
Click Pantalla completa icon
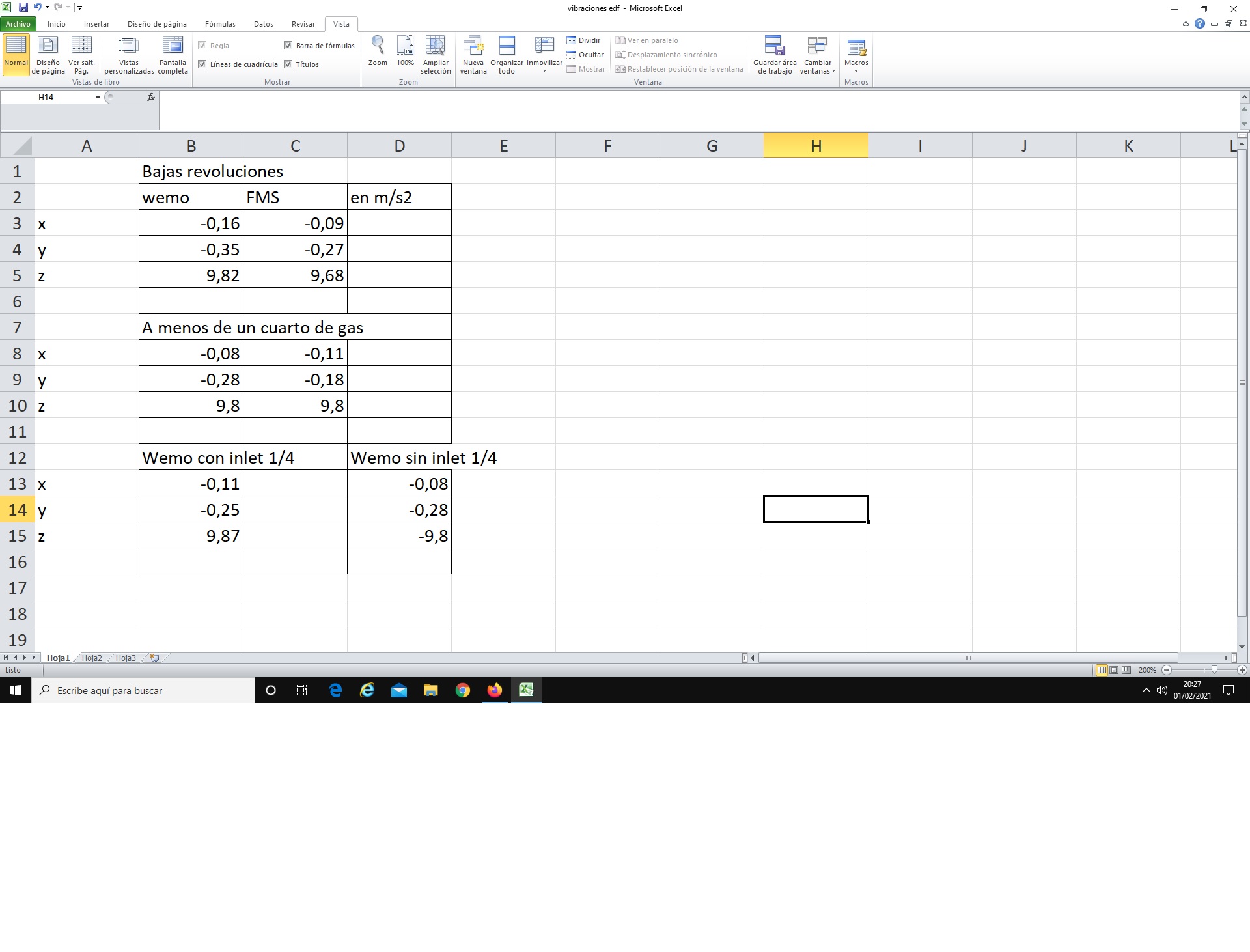(173, 46)
